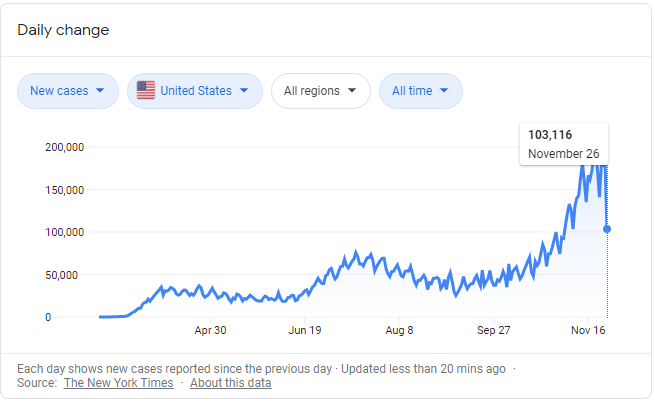Click the 100,000 y-axis label

[64, 232]
